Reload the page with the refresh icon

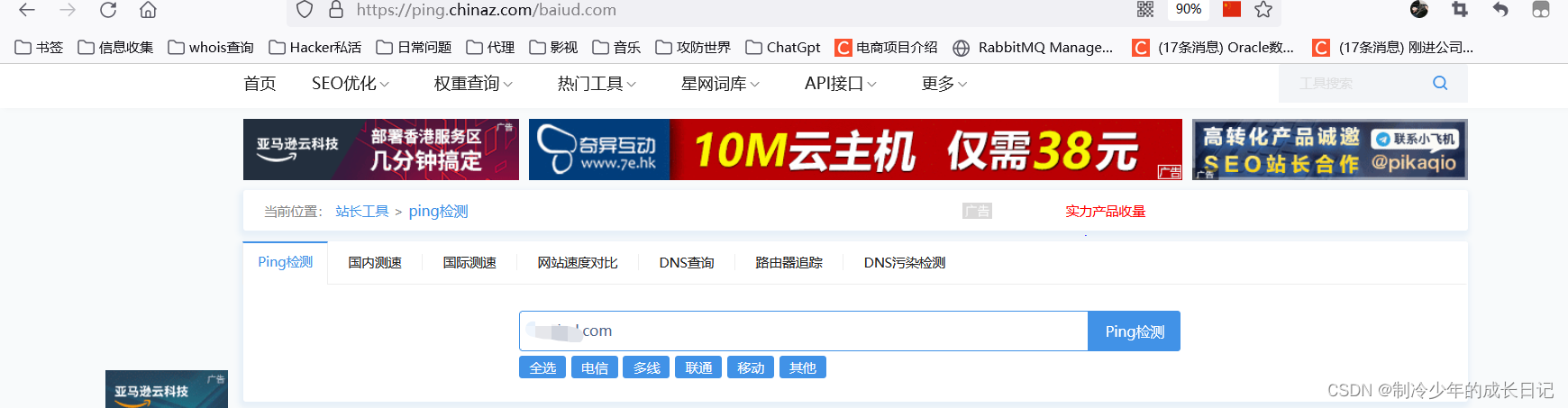point(108,10)
